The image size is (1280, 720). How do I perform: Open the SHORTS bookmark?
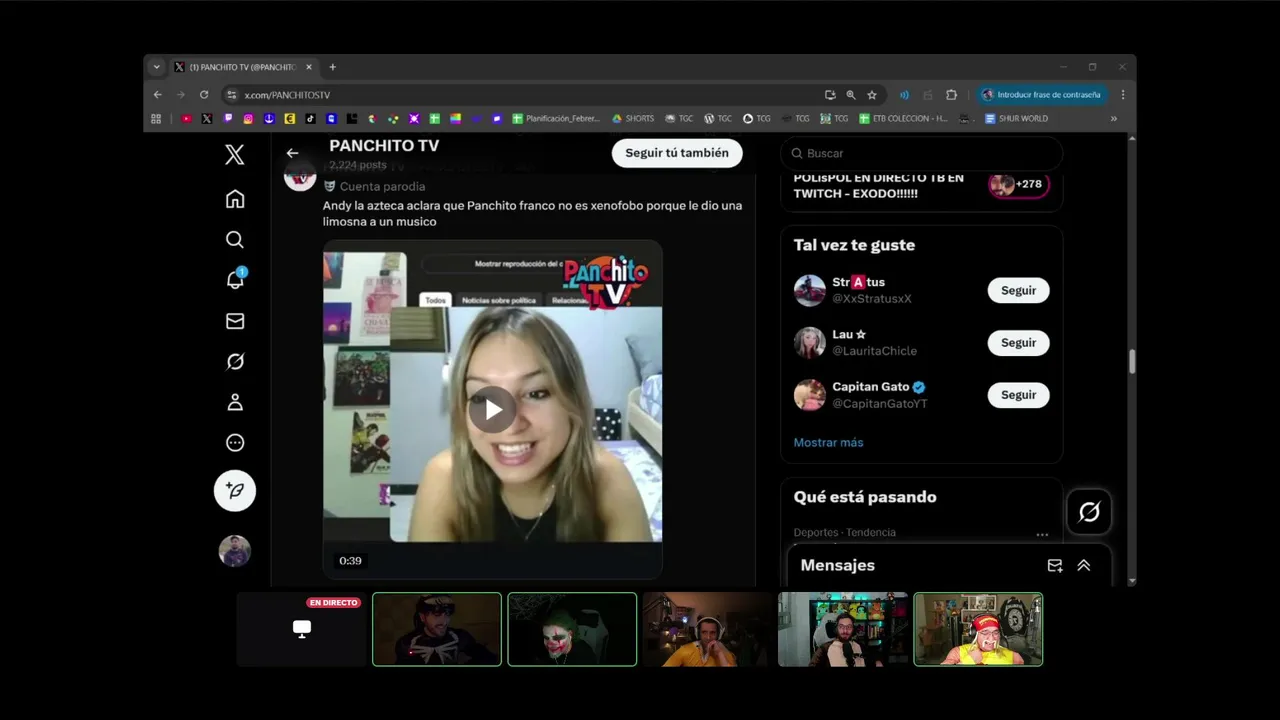click(633, 118)
